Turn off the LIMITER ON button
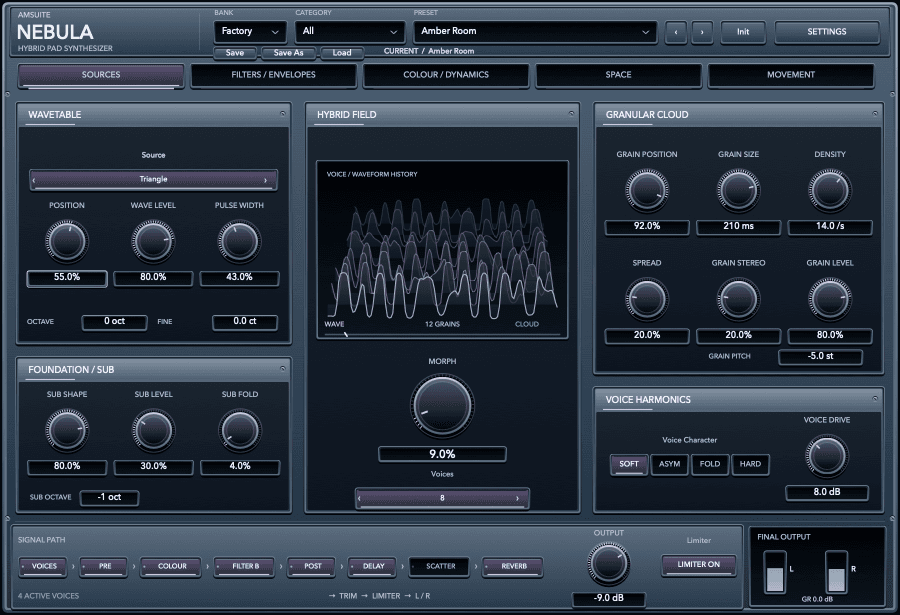Screen dimensions: 900x615 click(699, 564)
